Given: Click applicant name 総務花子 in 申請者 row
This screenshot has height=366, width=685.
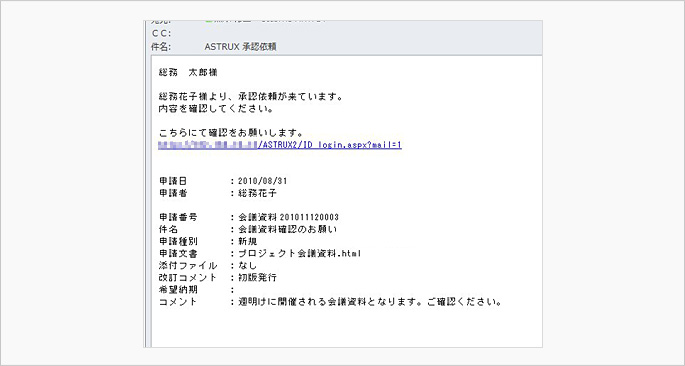Looking at the screenshot, I should (257, 193).
